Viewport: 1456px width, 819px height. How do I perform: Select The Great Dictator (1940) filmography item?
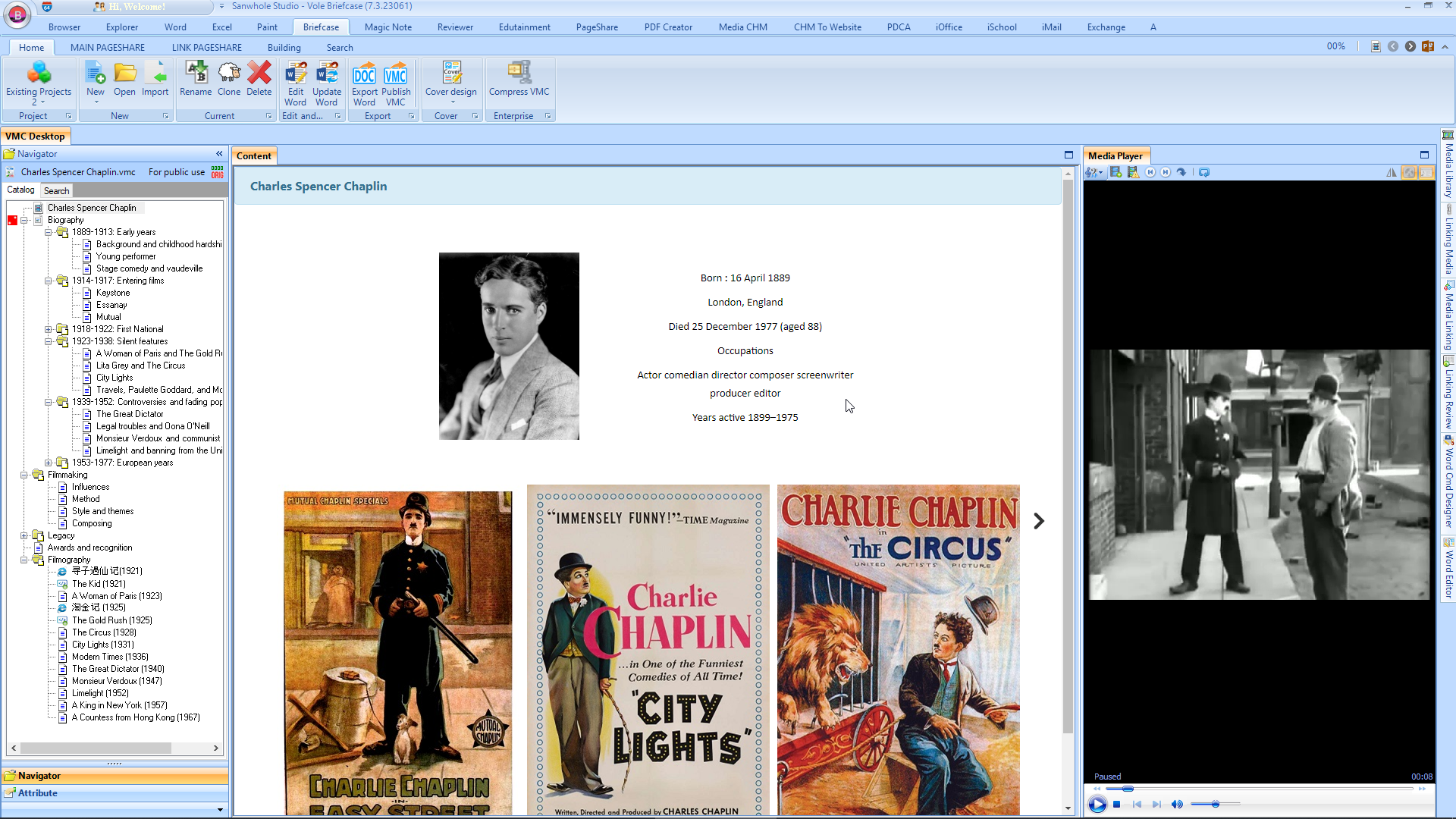[118, 670]
